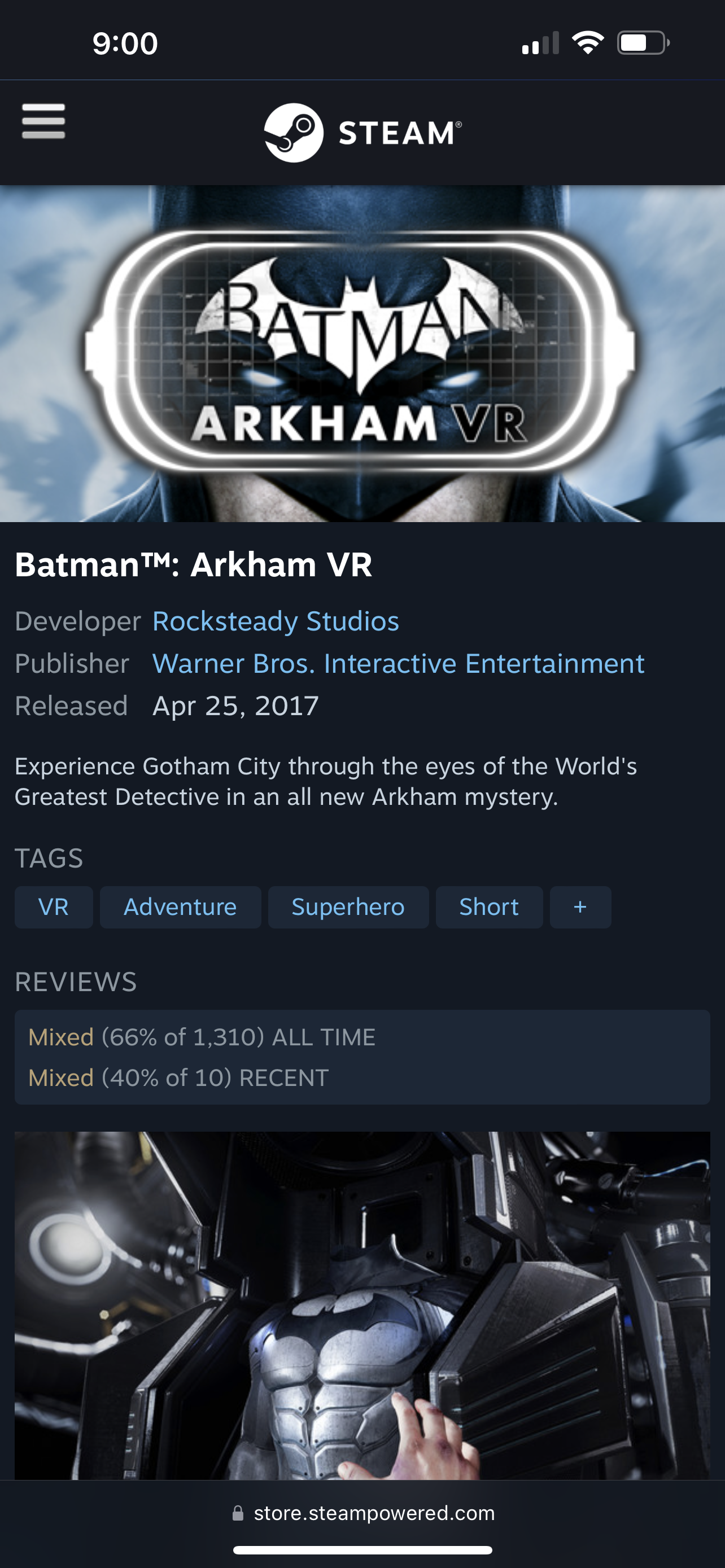
Task: Open the Warner Bros. Interactive Entertainment publisher link
Action: pos(398,663)
